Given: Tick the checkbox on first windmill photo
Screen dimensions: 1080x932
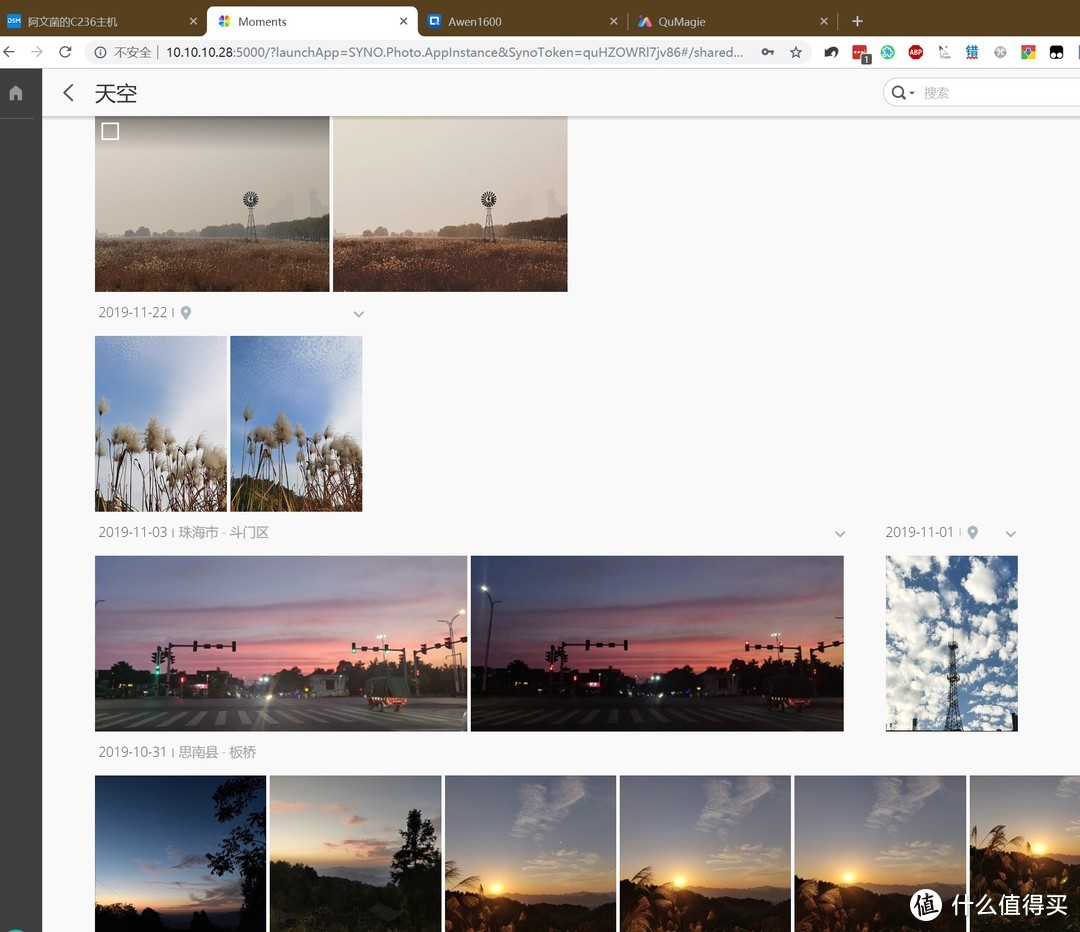Looking at the screenshot, I should [110, 131].
